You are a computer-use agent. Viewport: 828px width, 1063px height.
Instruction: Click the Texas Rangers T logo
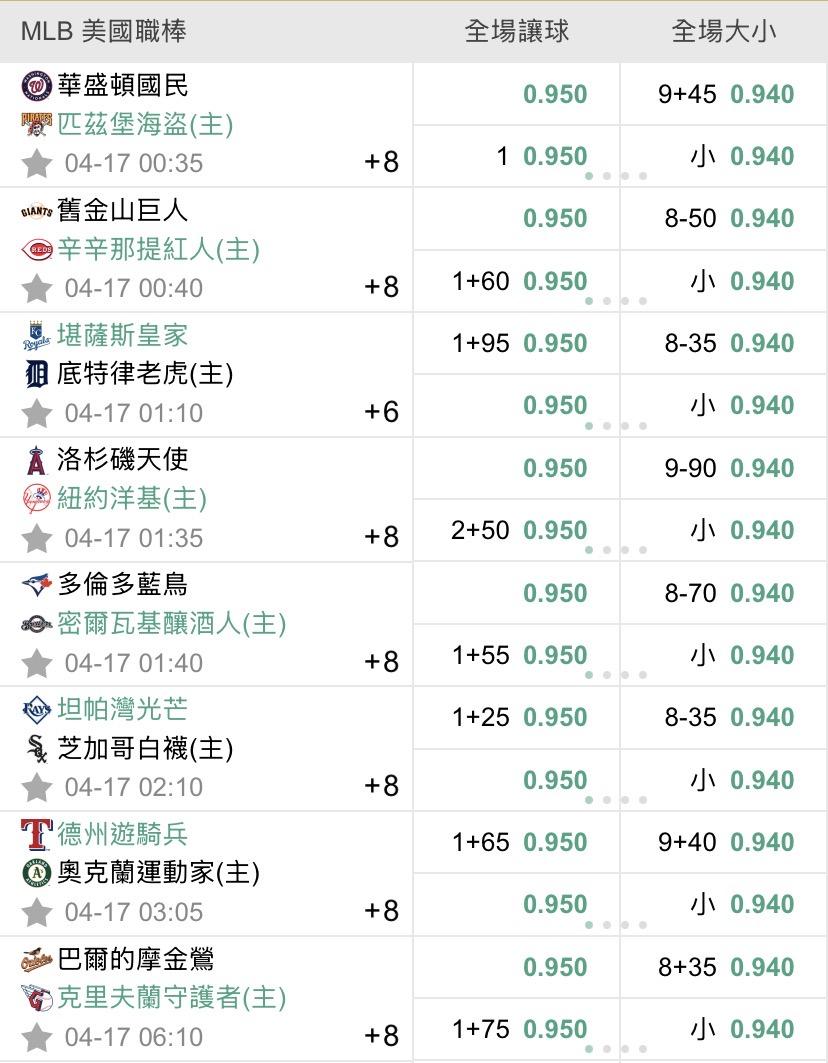point(36,834)
